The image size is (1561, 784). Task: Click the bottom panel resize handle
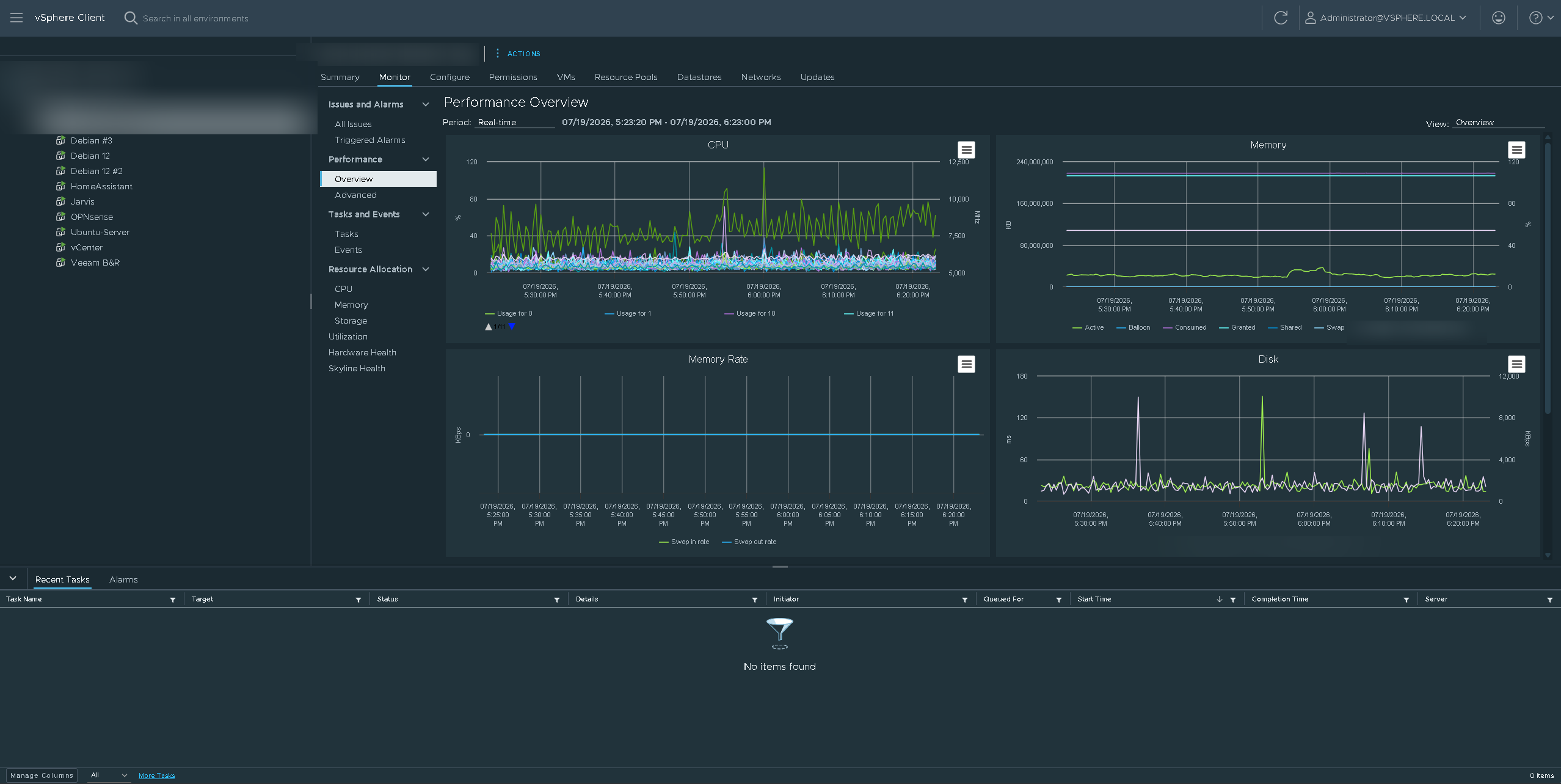point(780,567)
